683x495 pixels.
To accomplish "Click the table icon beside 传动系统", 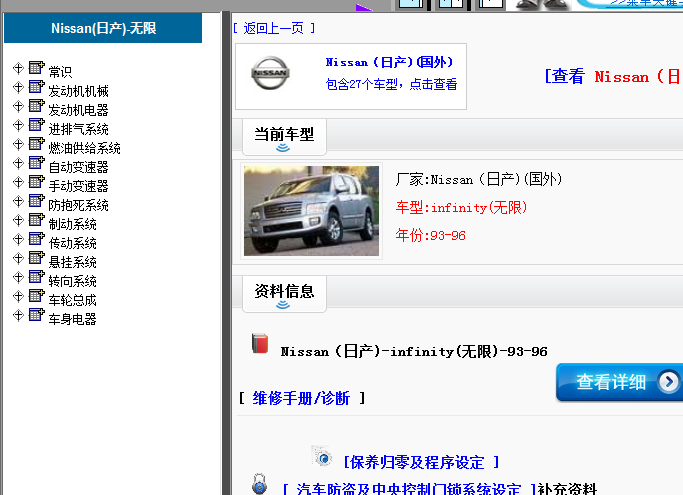I will coord(37,238).
